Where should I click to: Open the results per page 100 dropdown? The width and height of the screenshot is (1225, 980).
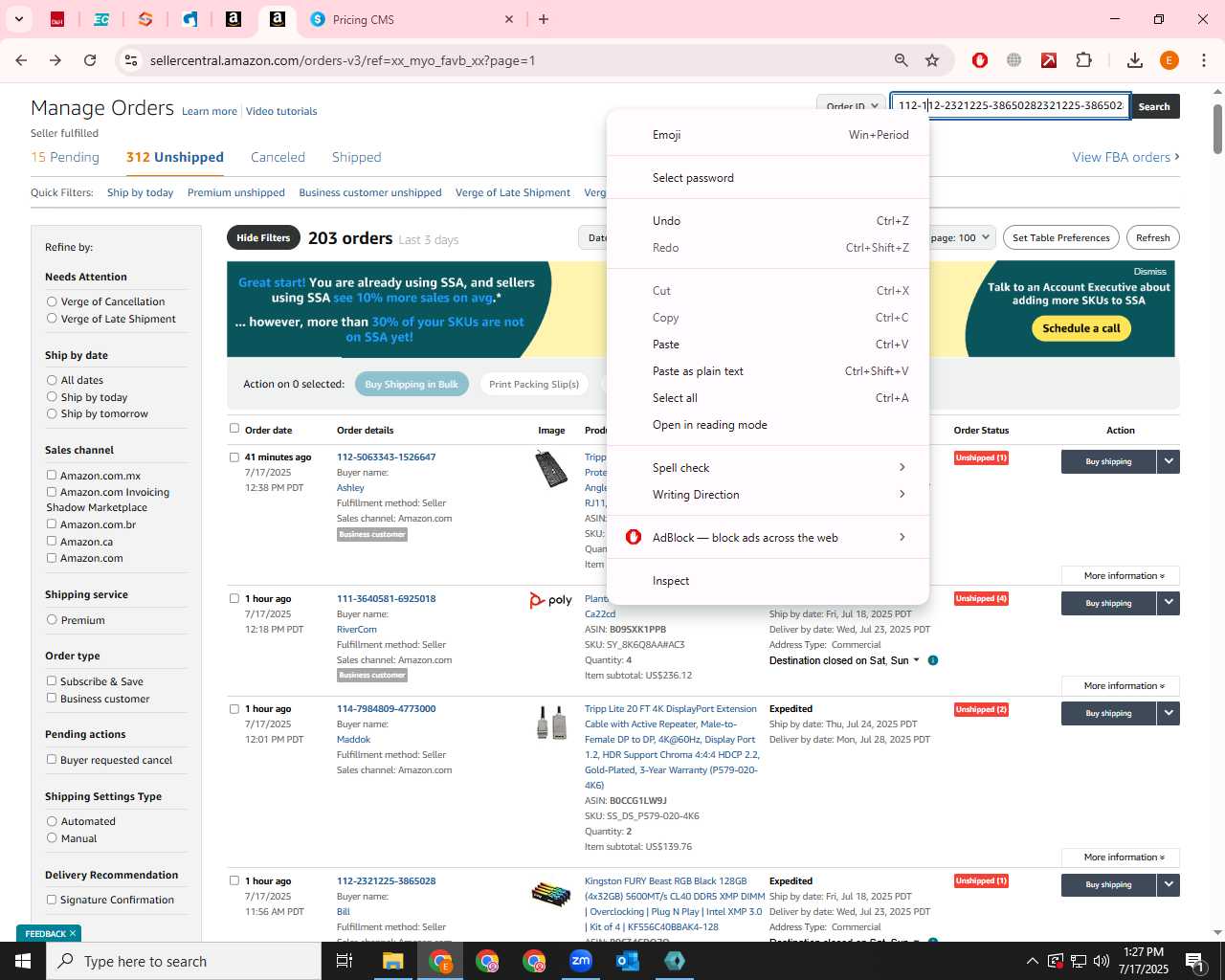[962, 237]
